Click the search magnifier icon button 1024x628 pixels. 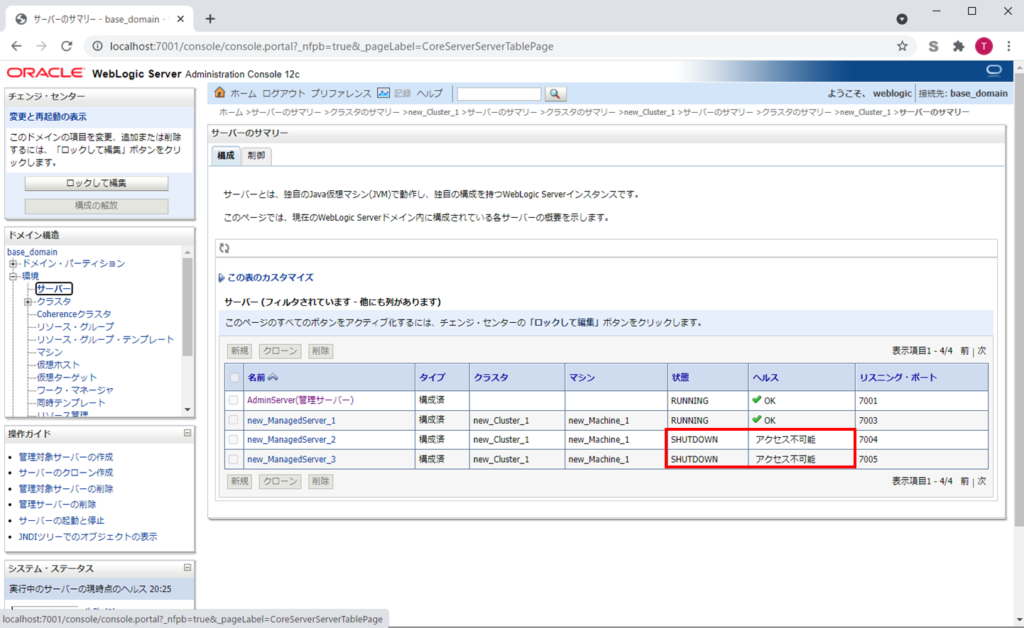coord(555,93)
